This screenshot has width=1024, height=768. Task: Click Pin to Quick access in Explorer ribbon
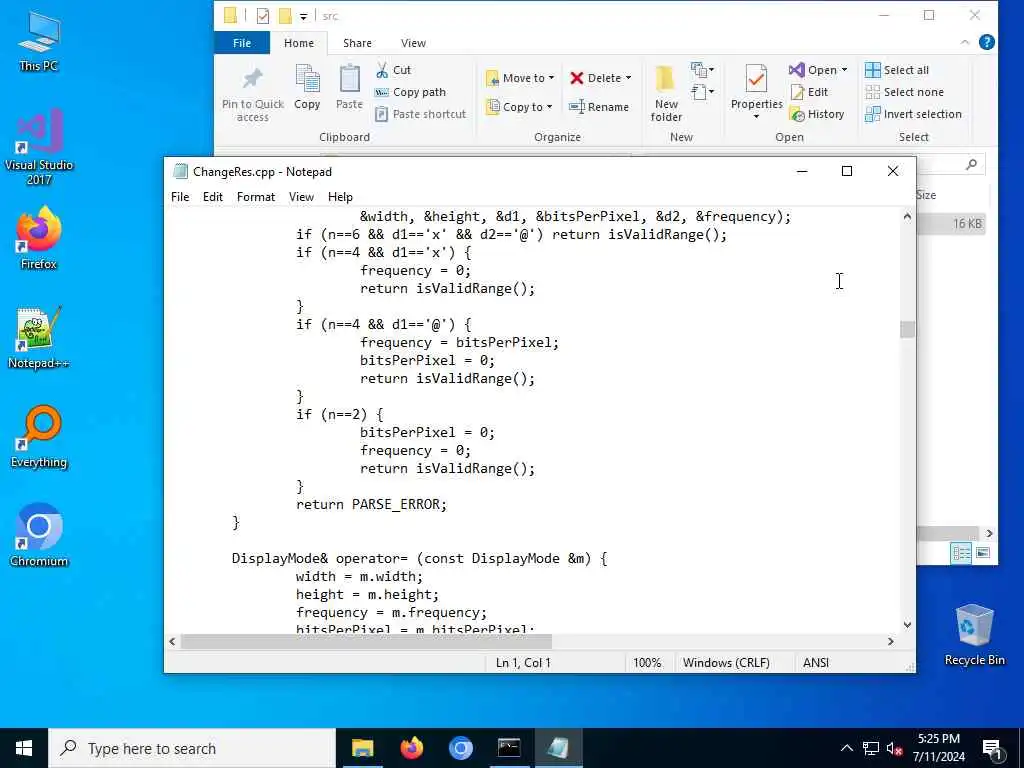point(253,93)
